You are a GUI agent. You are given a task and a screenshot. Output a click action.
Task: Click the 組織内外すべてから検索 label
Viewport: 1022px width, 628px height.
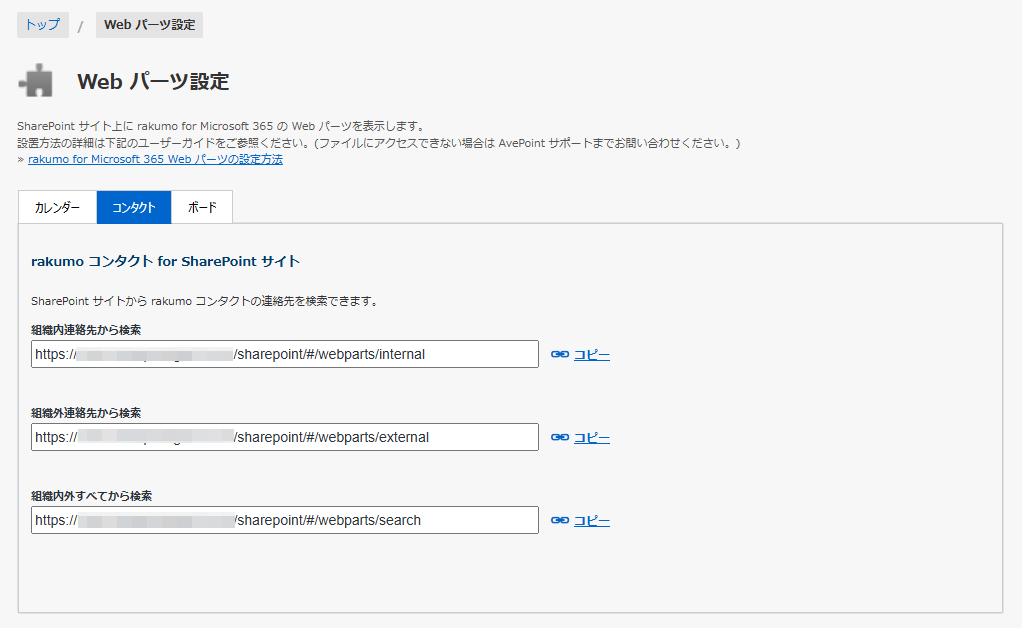[x=91, y=496]
